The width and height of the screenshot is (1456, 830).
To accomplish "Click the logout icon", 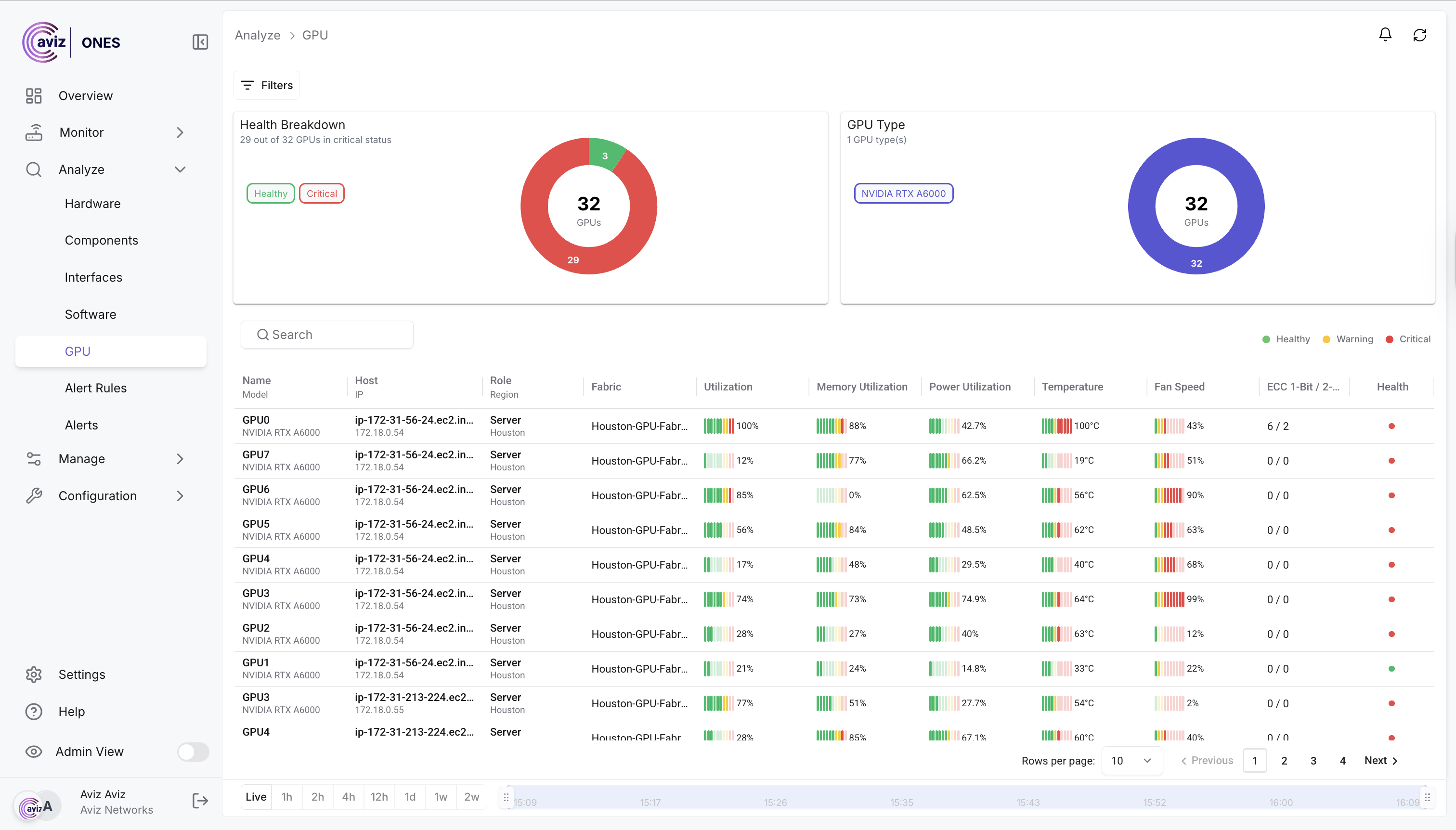I will pyautogui.click(x=199, y=801).
